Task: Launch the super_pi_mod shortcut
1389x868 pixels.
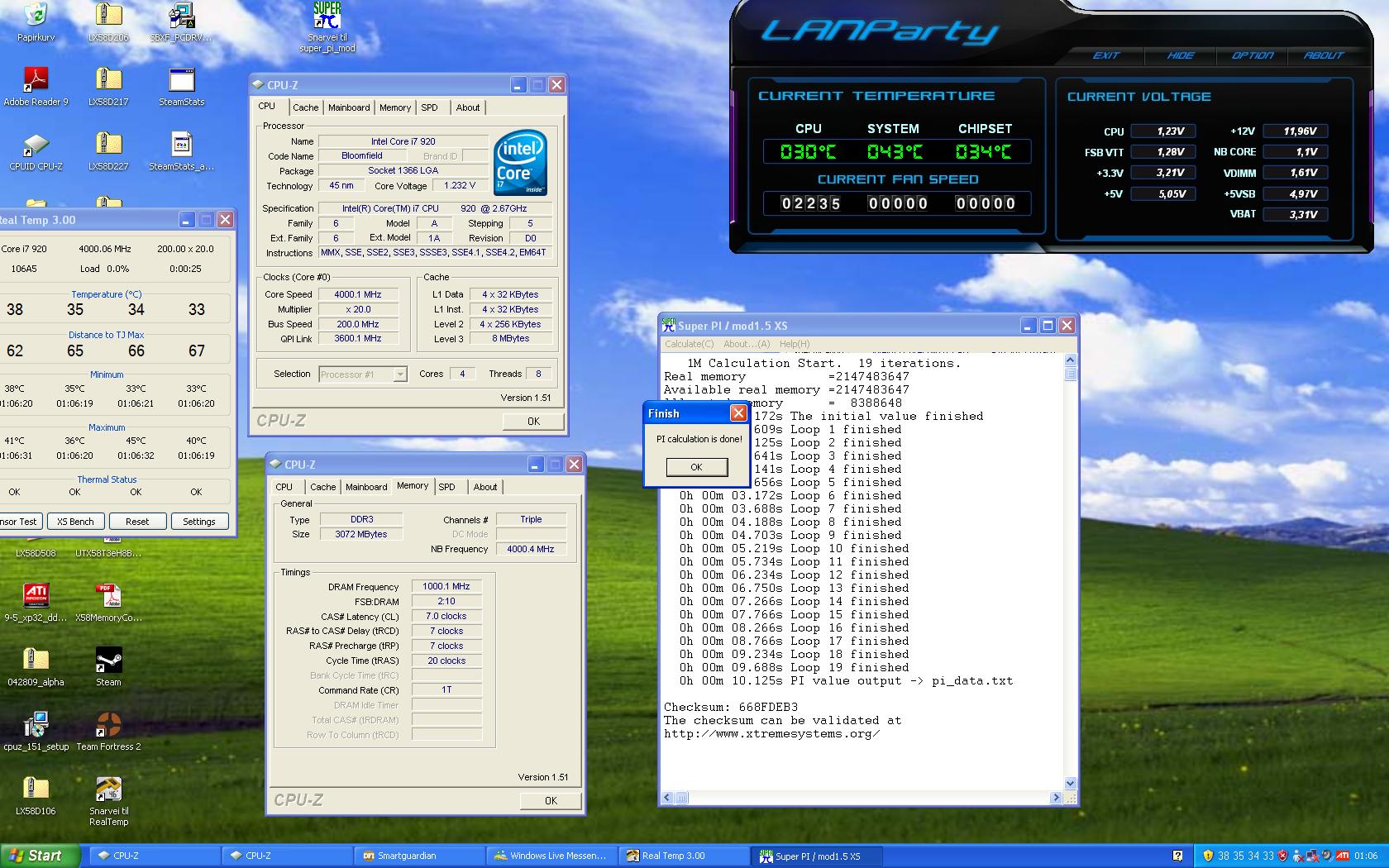Action: tap(327, 15)
